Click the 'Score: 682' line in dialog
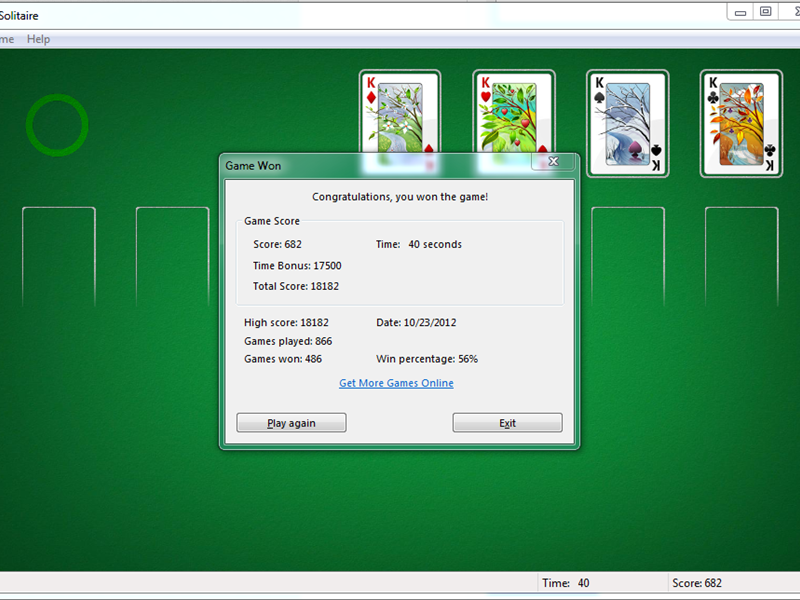Viewport: 800px width, 600px height. pyautogui.click(x=277, y=244)
